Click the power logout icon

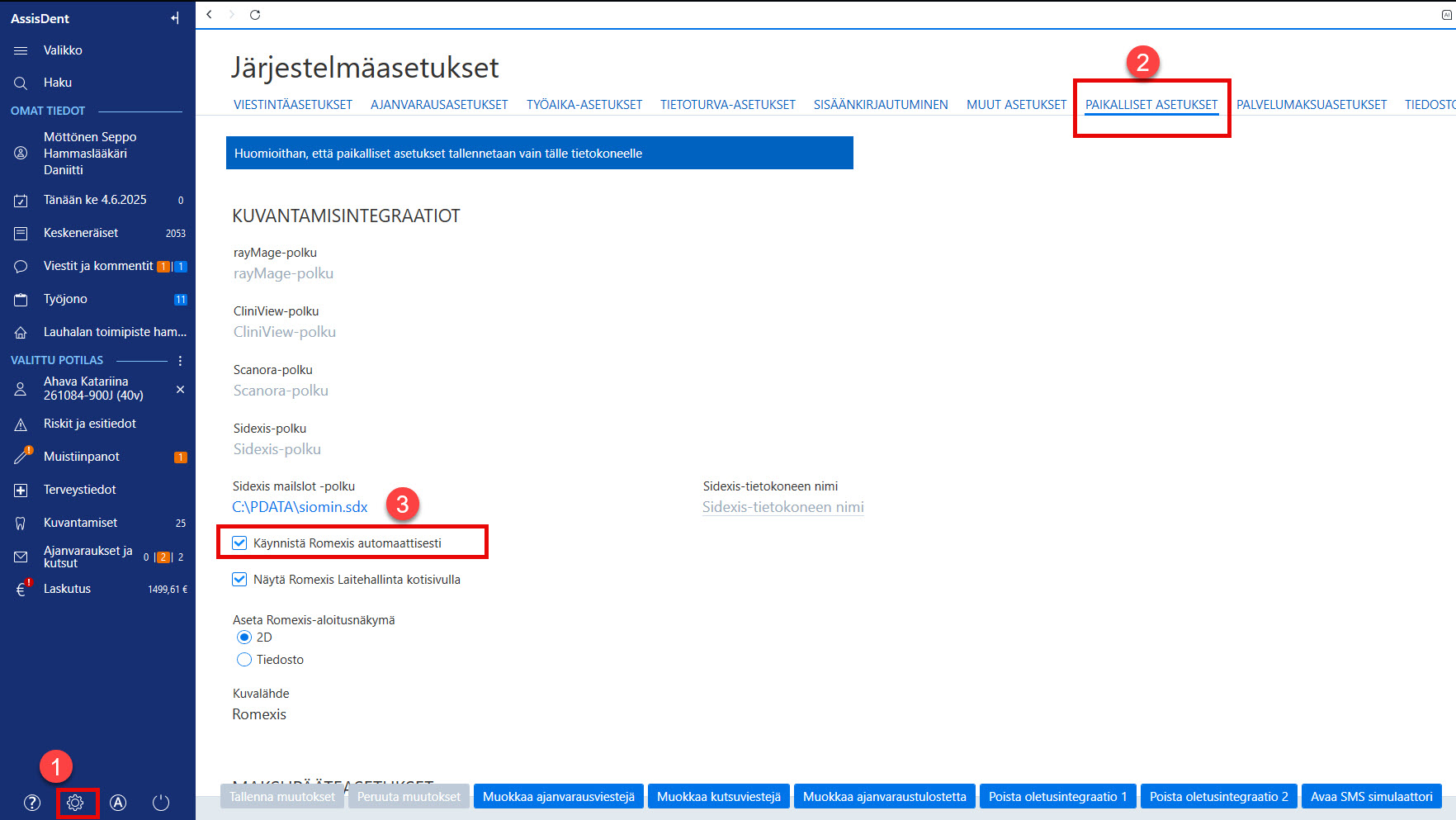(161, 803)
